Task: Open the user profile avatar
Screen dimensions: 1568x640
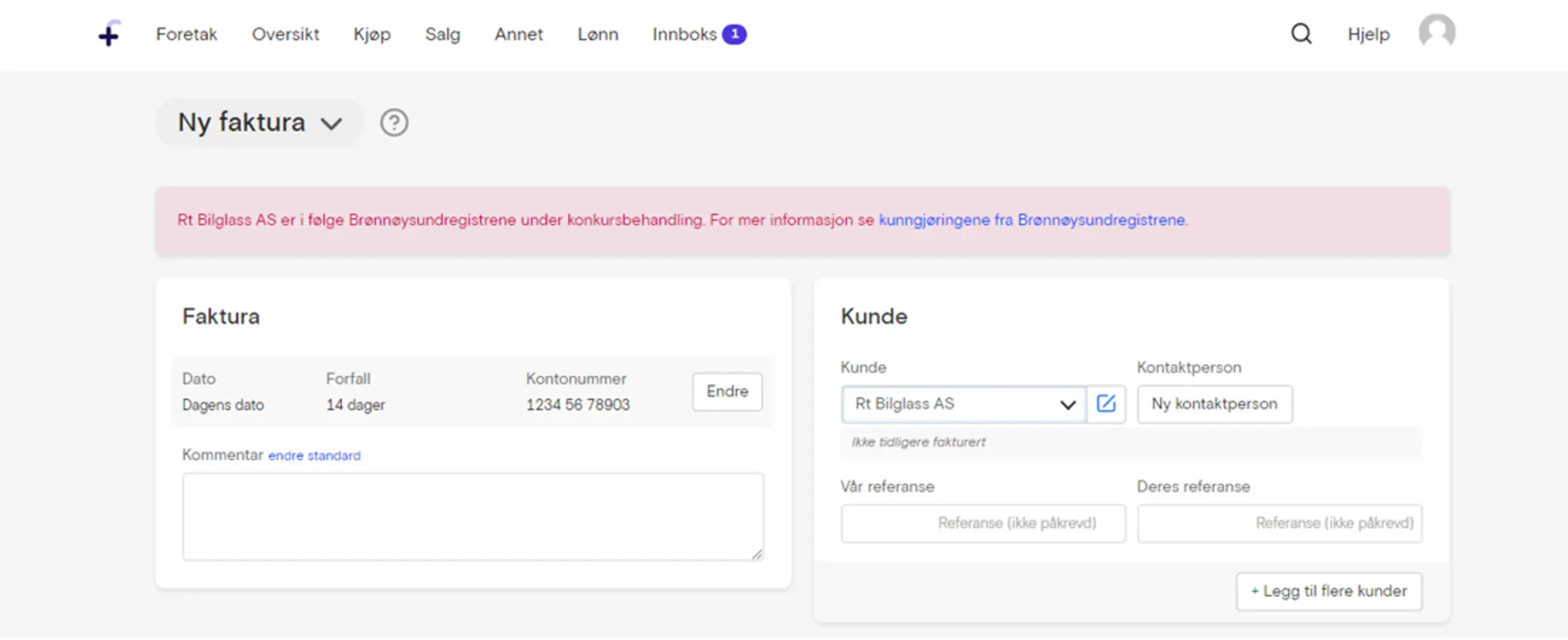Action: [1437, 32]
